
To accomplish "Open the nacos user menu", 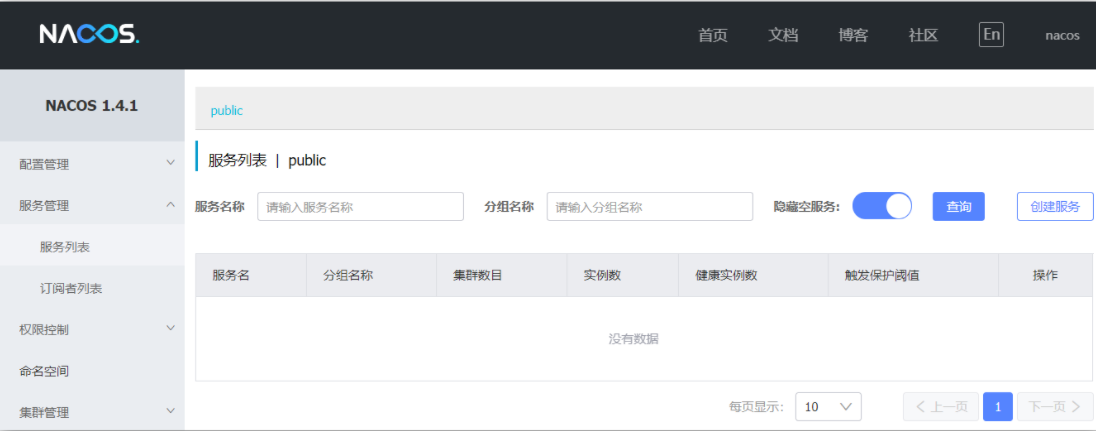I will tap(1062, 36).
